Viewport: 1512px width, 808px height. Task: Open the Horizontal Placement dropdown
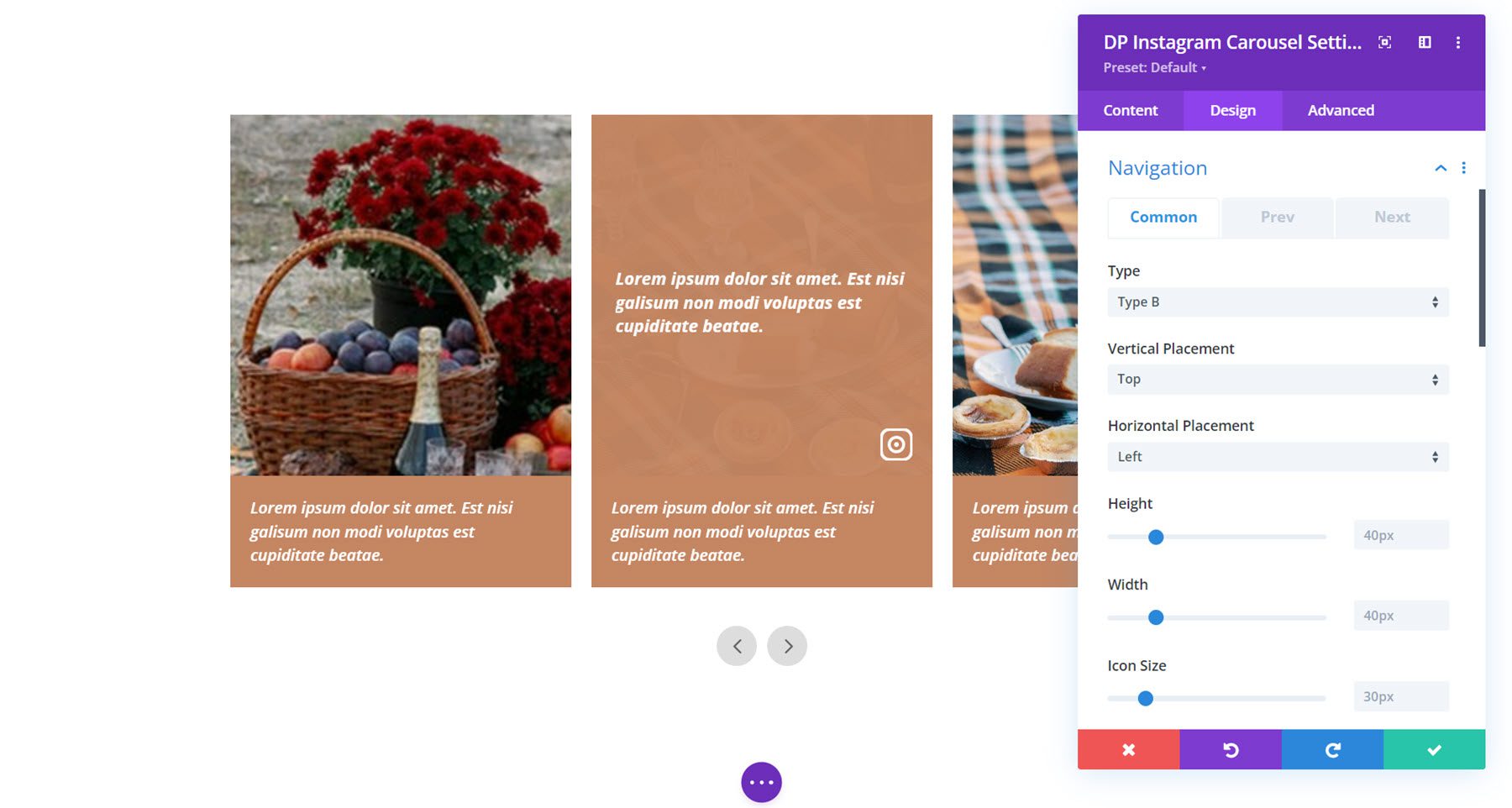(x=1277, y=456)
